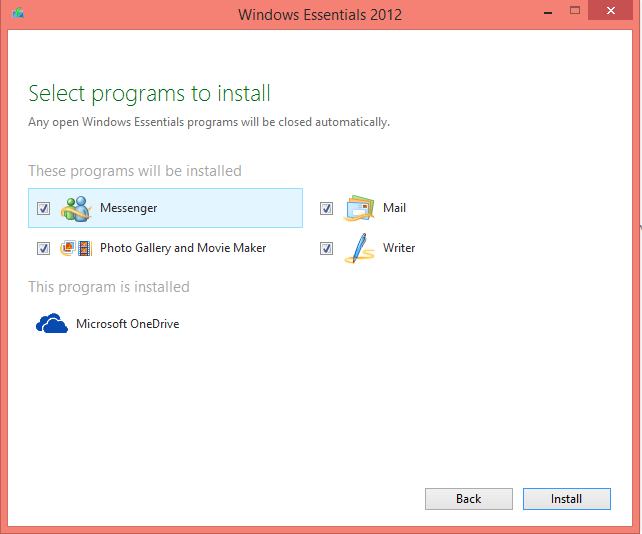Select the Messenger label text
This screenshot has width=642, height=534.
pos(129,208)
